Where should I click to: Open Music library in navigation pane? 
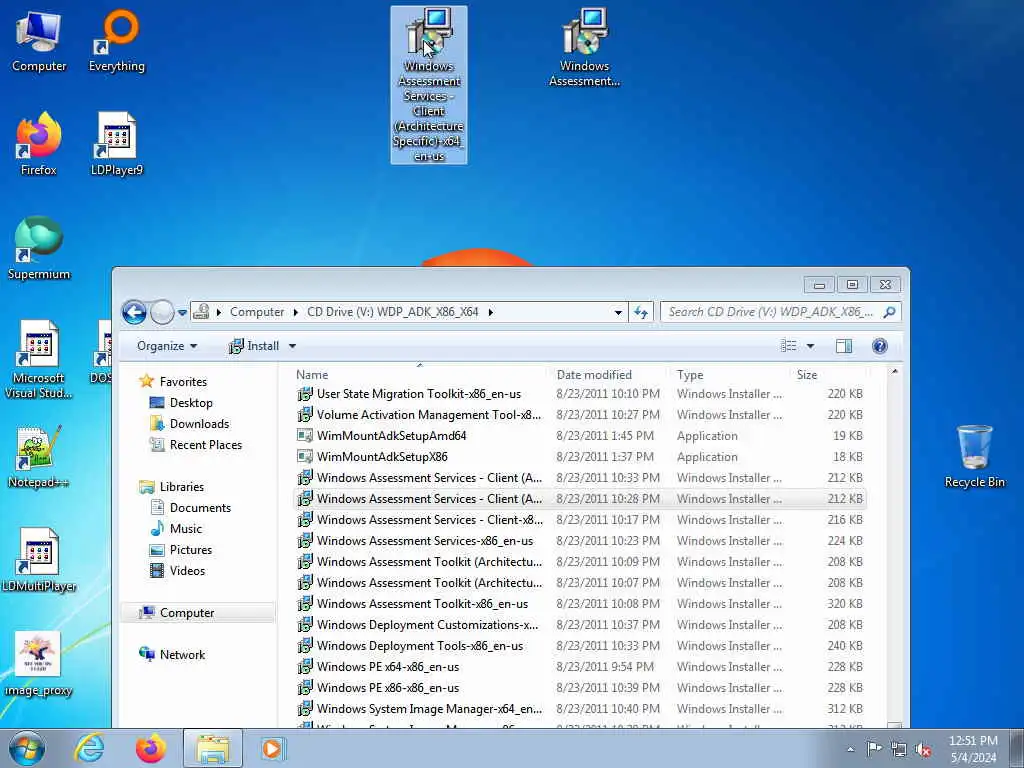[x=185, y=528]
